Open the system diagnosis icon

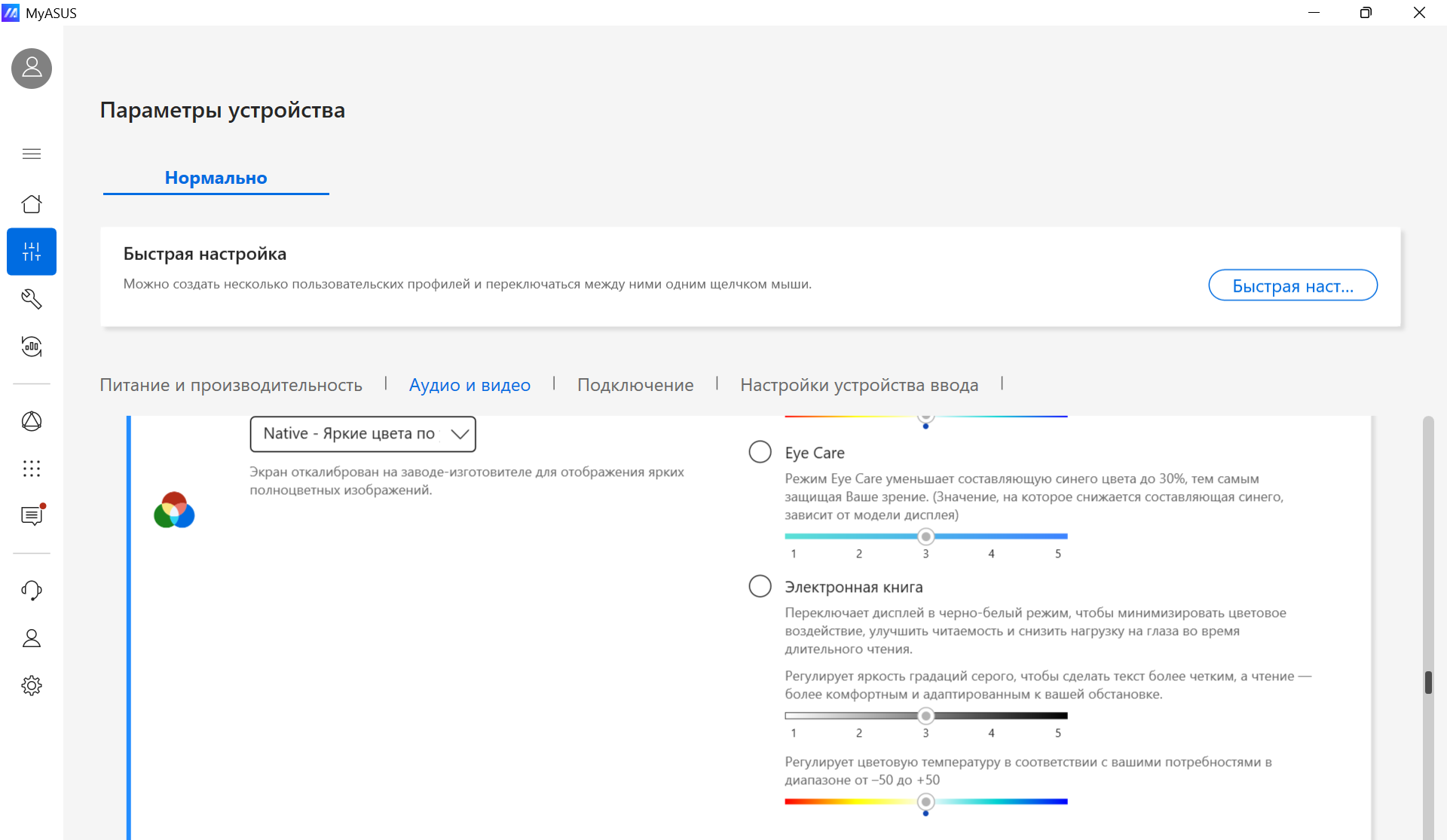(x=32, y=347)
